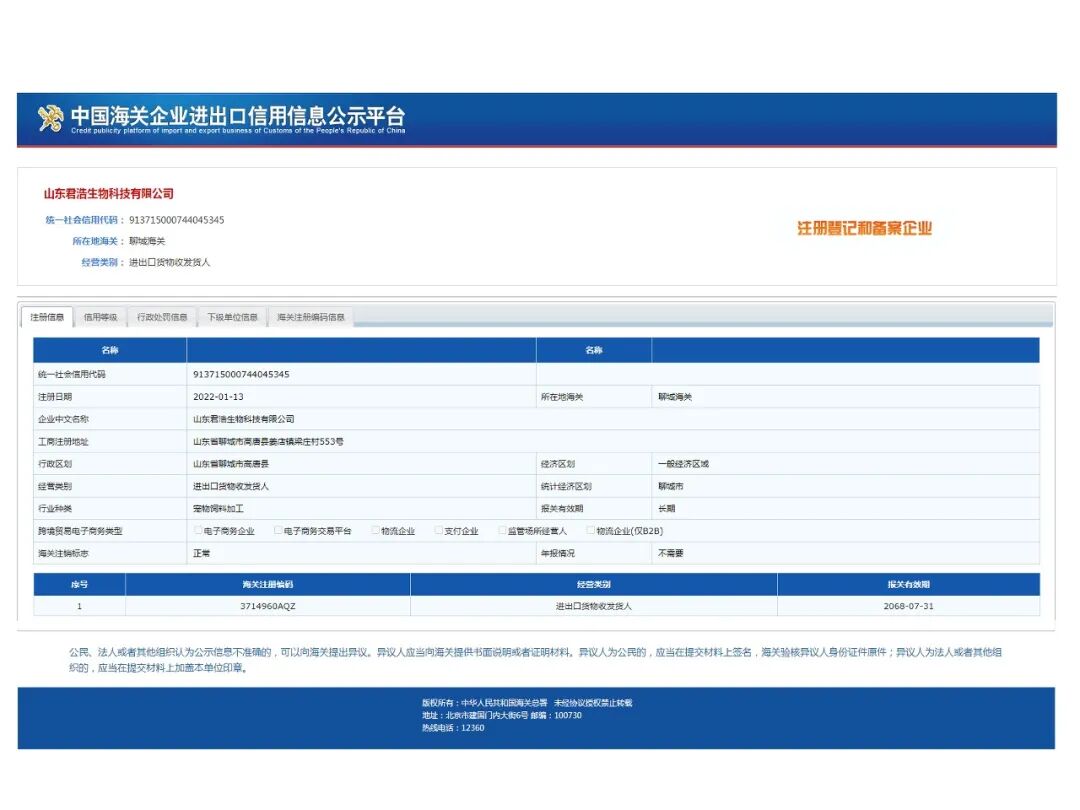This screenshot has height=810, width=1080.
Task: Check the 监管场所经营人 option
Action: click(503, 529)
